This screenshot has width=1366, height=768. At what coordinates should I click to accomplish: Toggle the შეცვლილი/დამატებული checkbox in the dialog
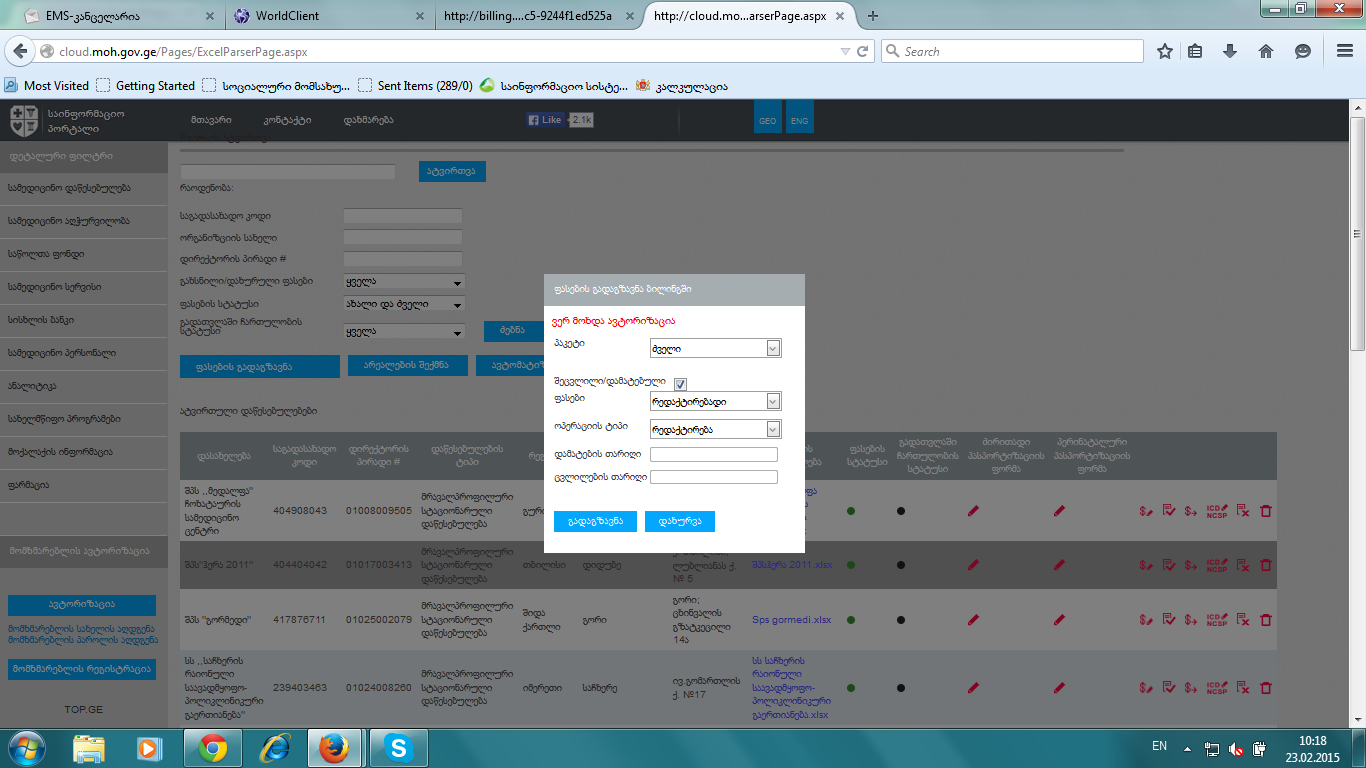point(680,384)
